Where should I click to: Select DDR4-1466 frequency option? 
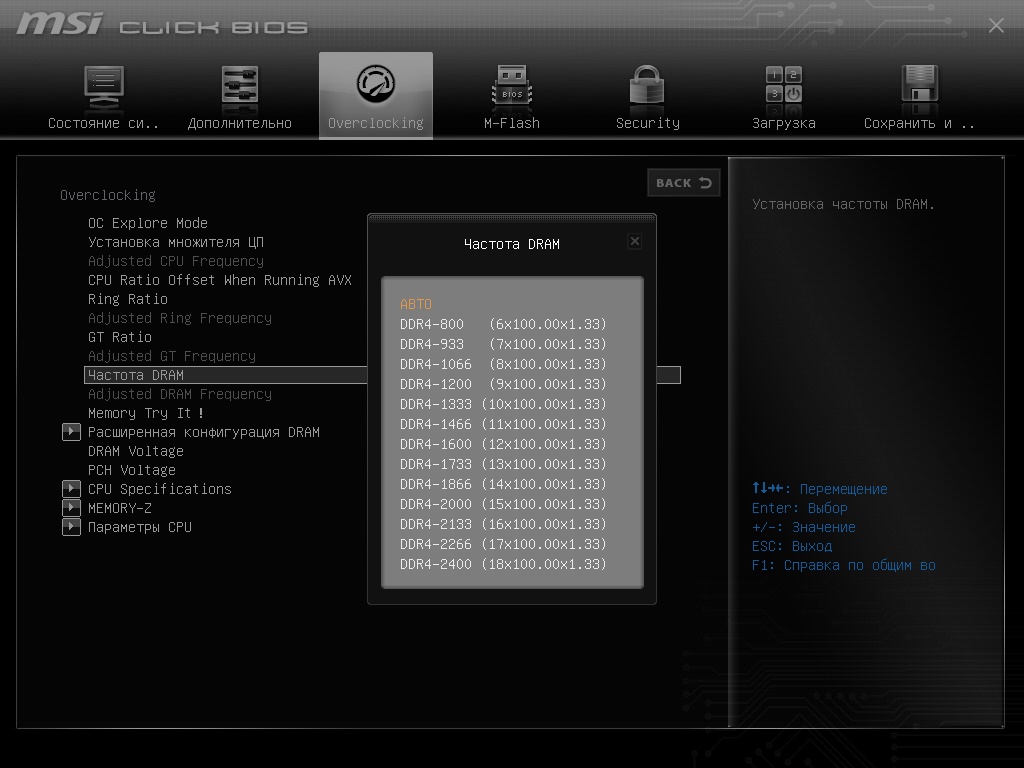click(x=504, y=424)
